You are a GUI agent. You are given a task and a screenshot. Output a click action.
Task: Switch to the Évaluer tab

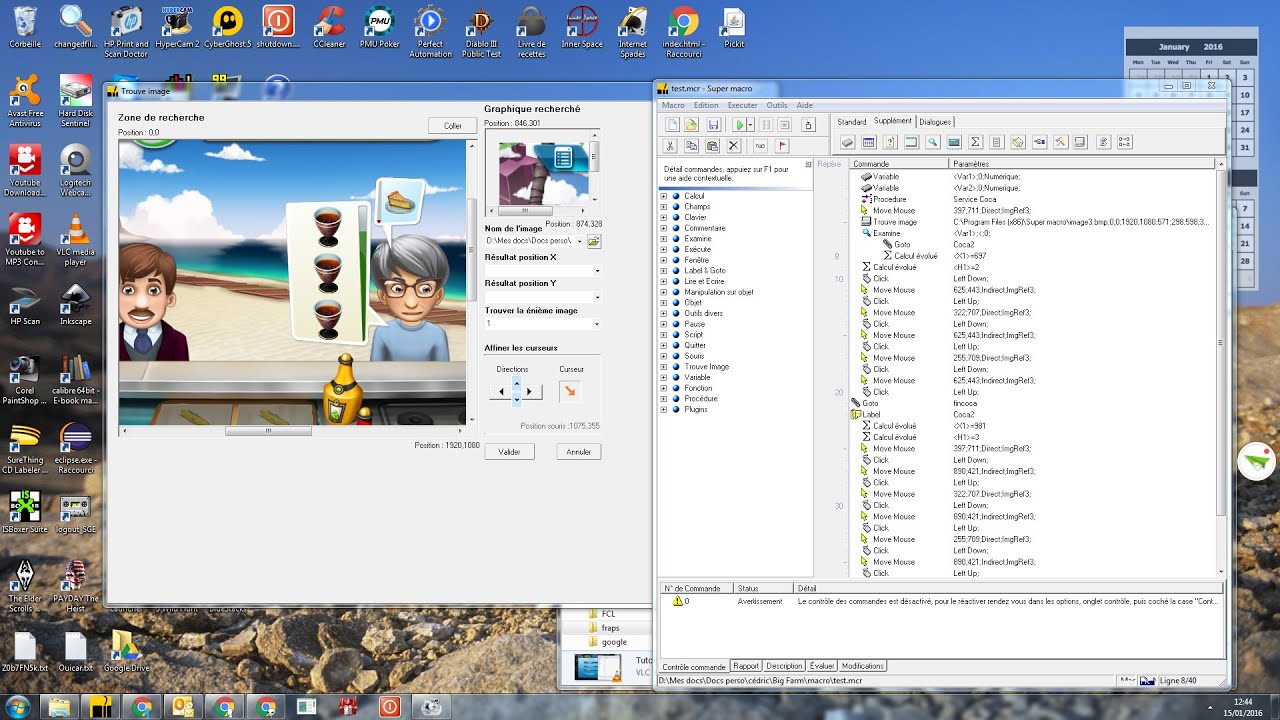822,666
